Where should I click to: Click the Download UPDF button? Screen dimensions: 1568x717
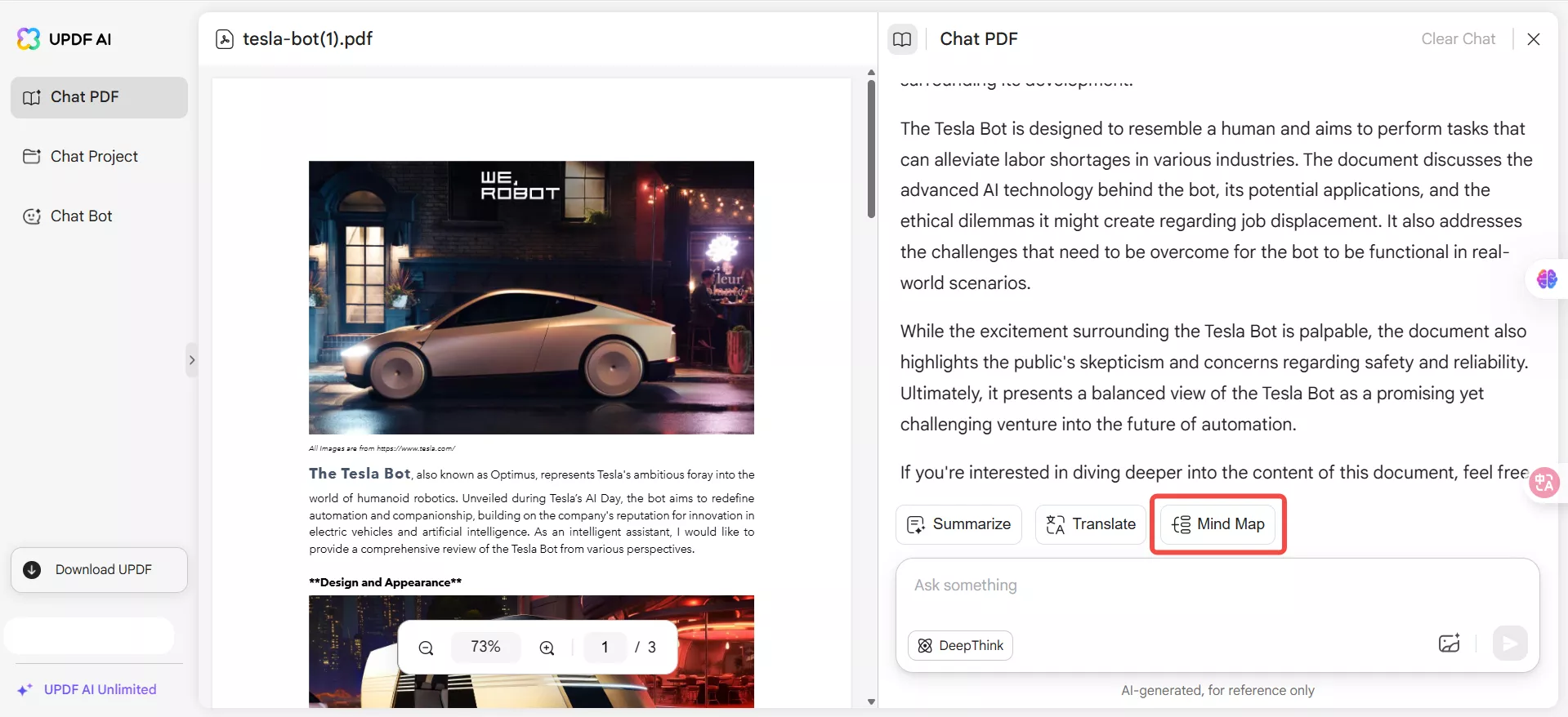pyautogui.click(x=99, y=570)
